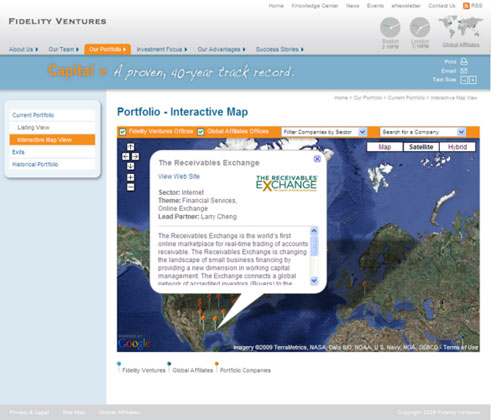Open the Events link
This screenshot has height=420, width=491.
pyautogui.click(x=375, y=6)
